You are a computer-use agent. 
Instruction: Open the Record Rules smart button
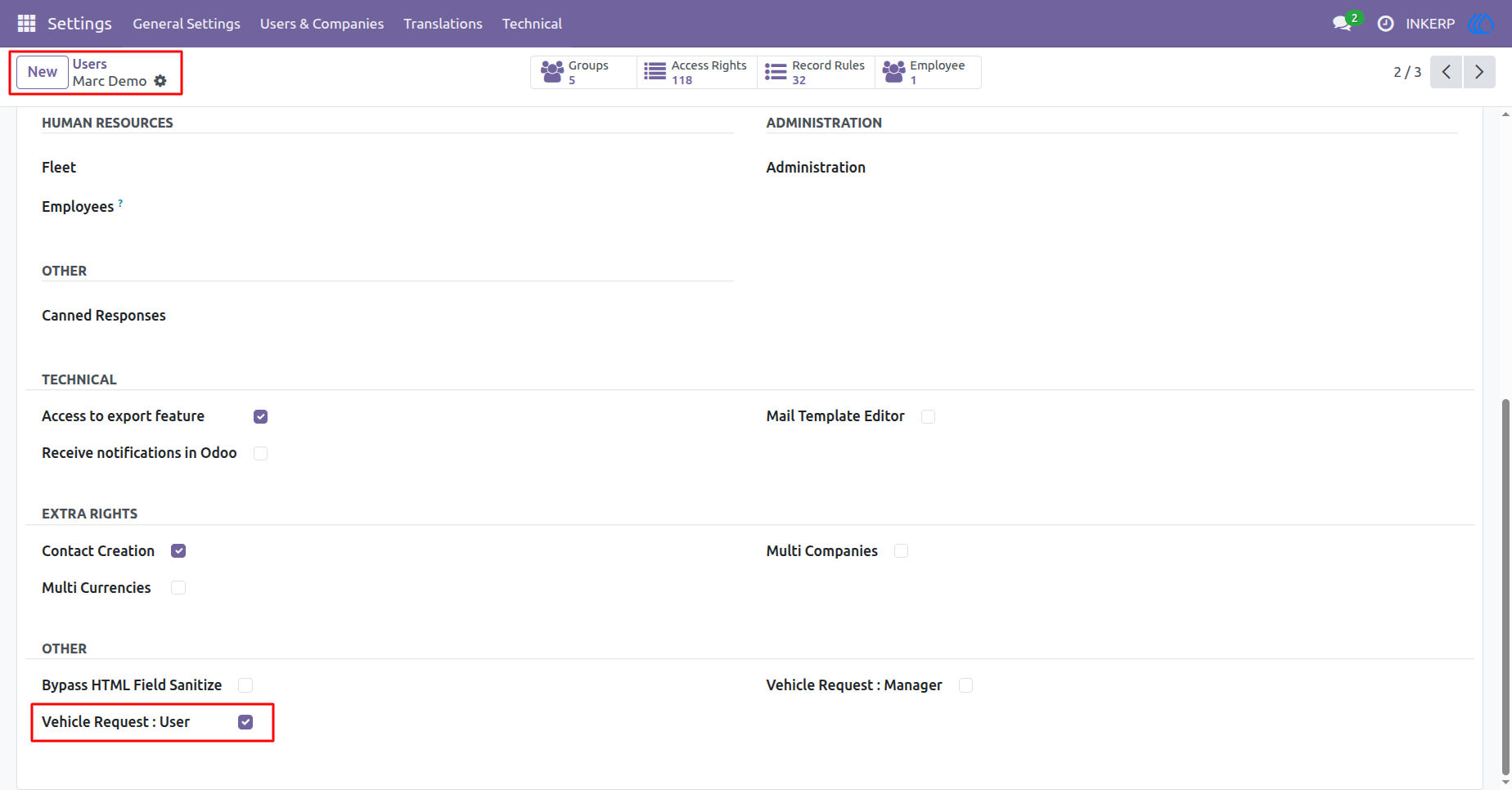816,72
